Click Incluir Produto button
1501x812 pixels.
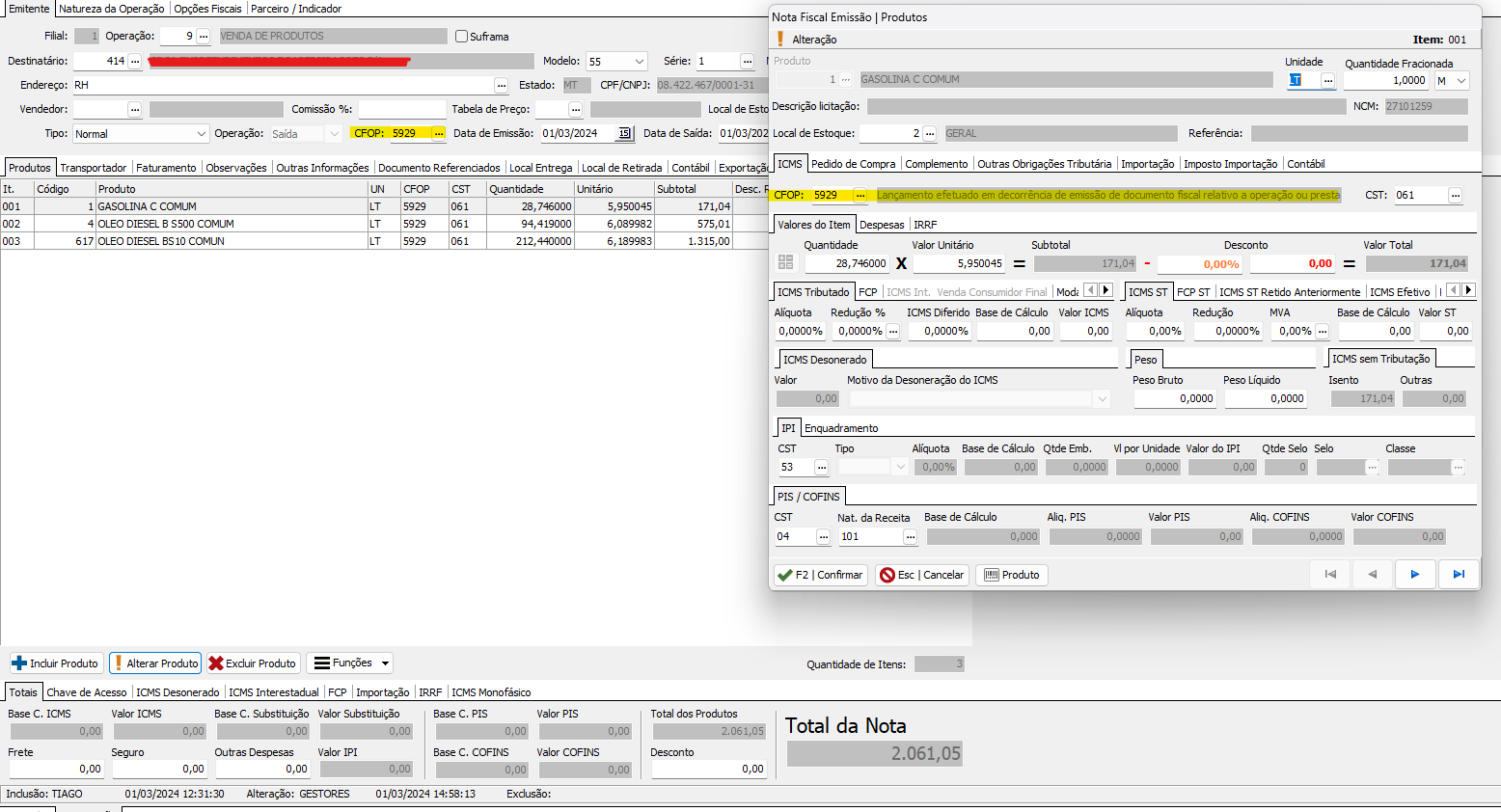coord(56,663)
